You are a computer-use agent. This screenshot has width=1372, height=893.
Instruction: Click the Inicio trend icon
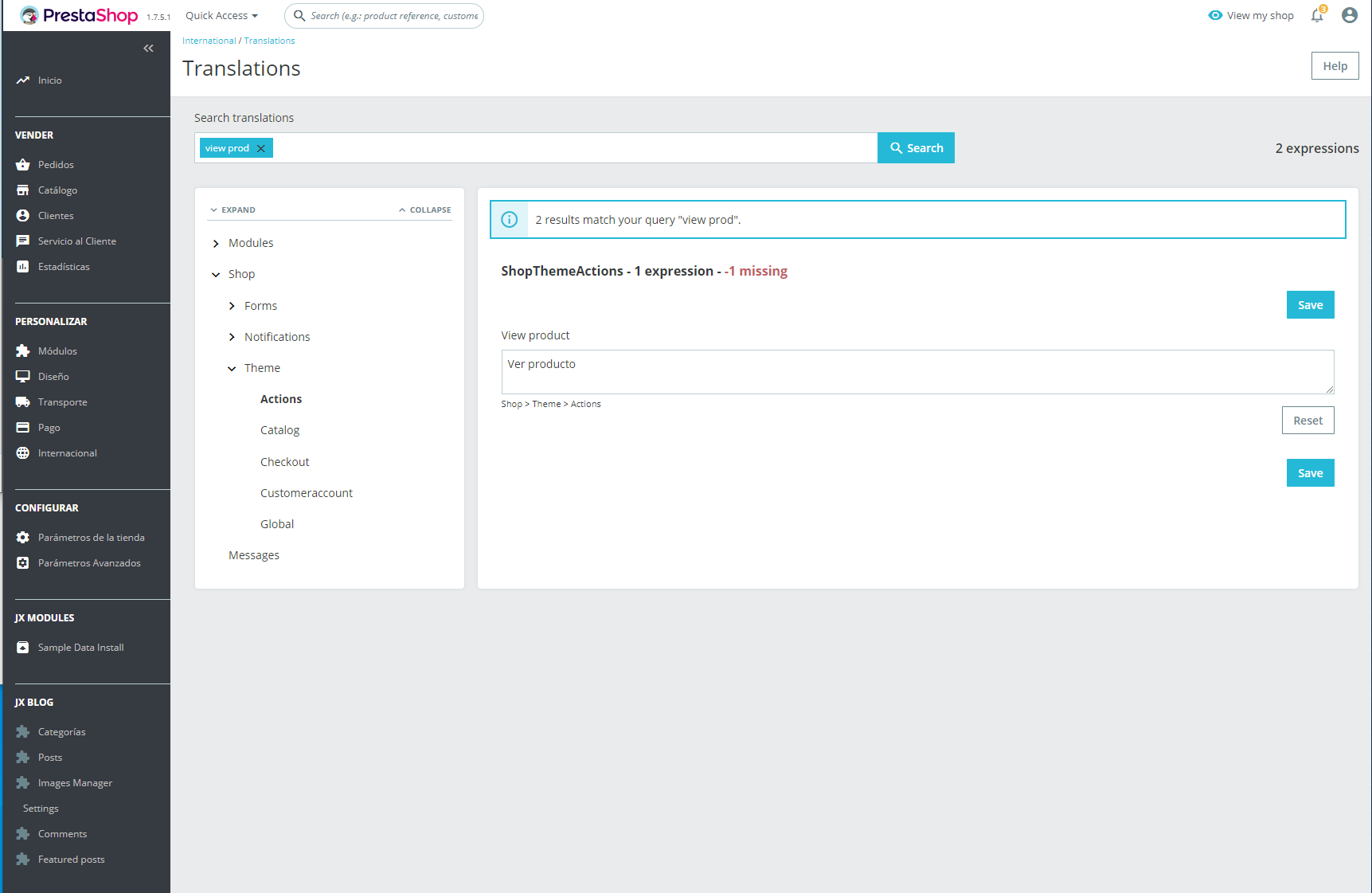[22, 80]
